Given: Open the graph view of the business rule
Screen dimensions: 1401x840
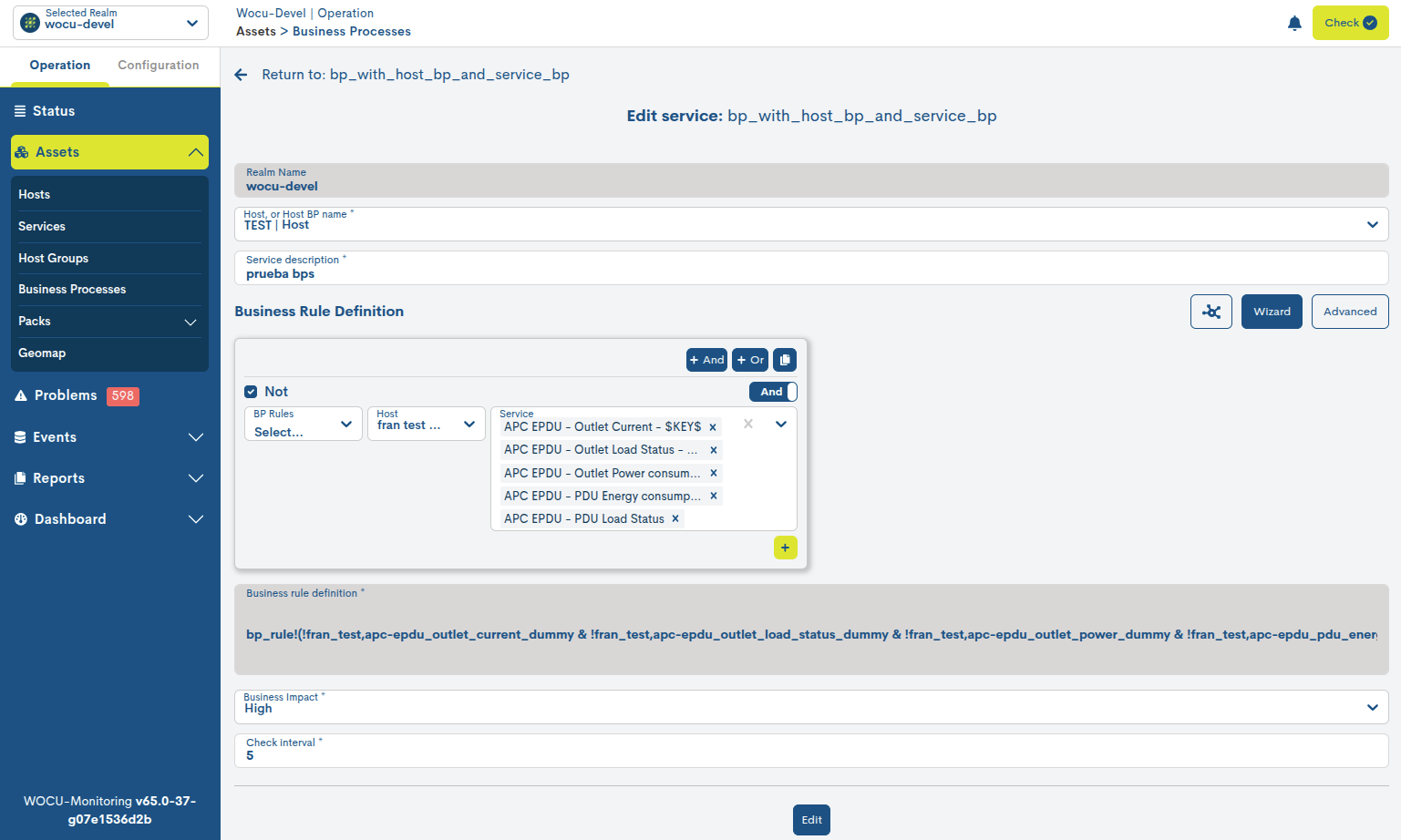Looking at the screenshot, I should [x=1211, y=312].
